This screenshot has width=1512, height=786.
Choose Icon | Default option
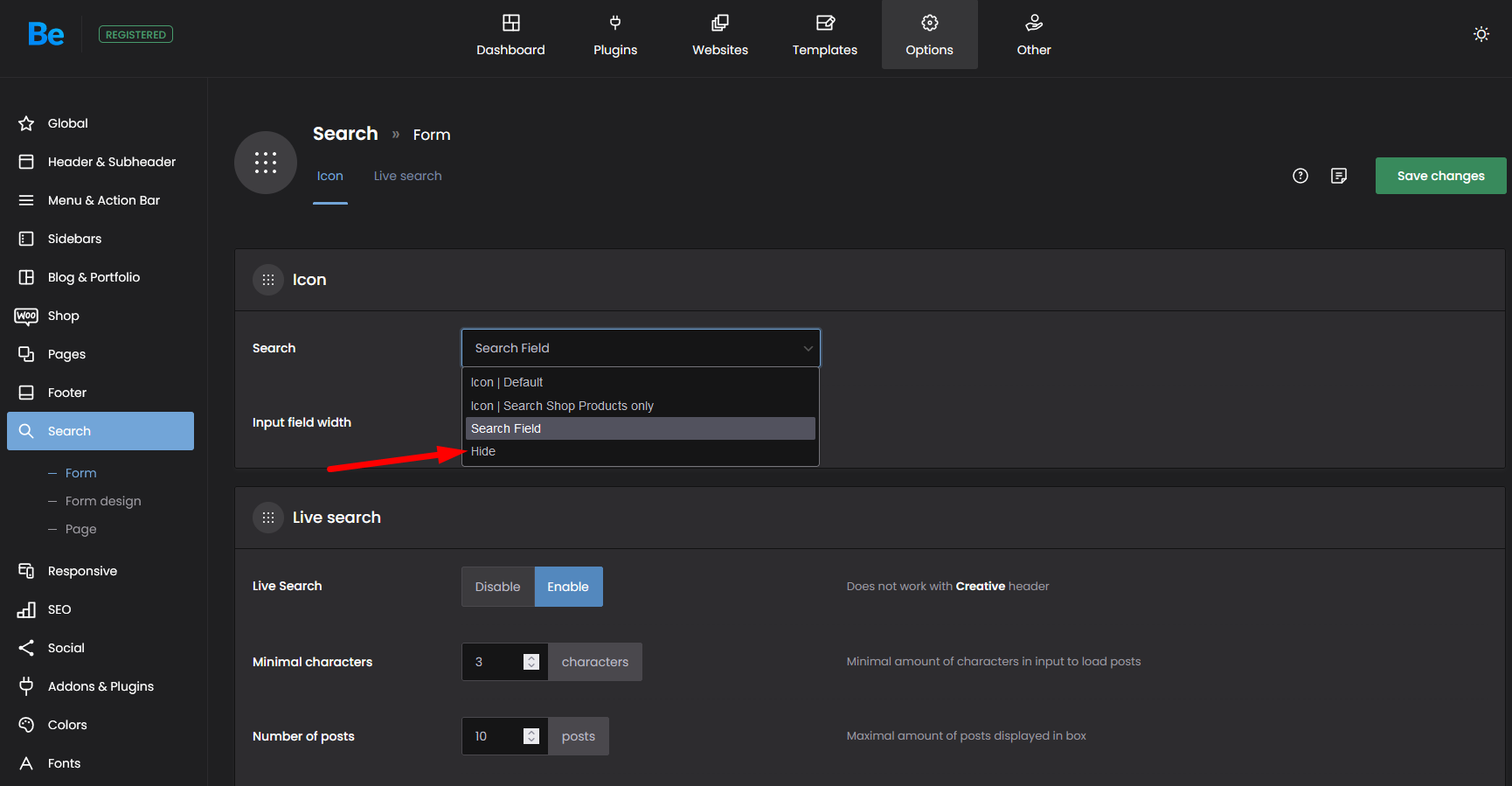click(x=641, y=382)
